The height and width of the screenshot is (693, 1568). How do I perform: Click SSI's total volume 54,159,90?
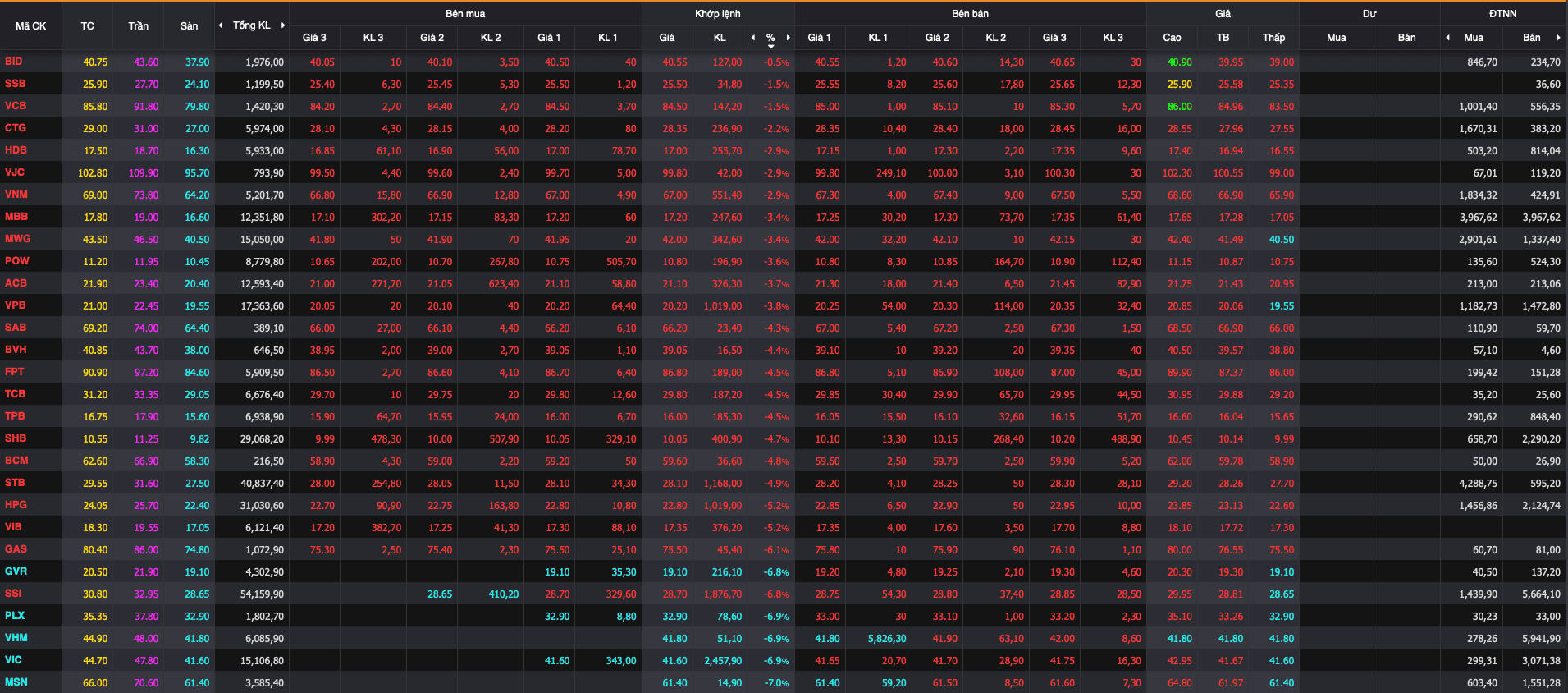pos(262,594)
